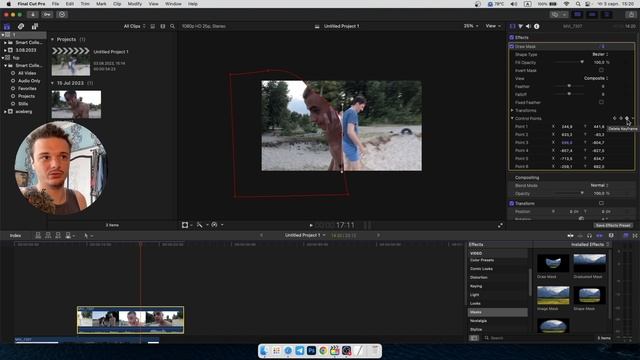The width and height of the screenshot is (640, 360).
Task: Open the Shape Type Bezier dropdown
Action: pyautogui.click(x=600, y=54)
